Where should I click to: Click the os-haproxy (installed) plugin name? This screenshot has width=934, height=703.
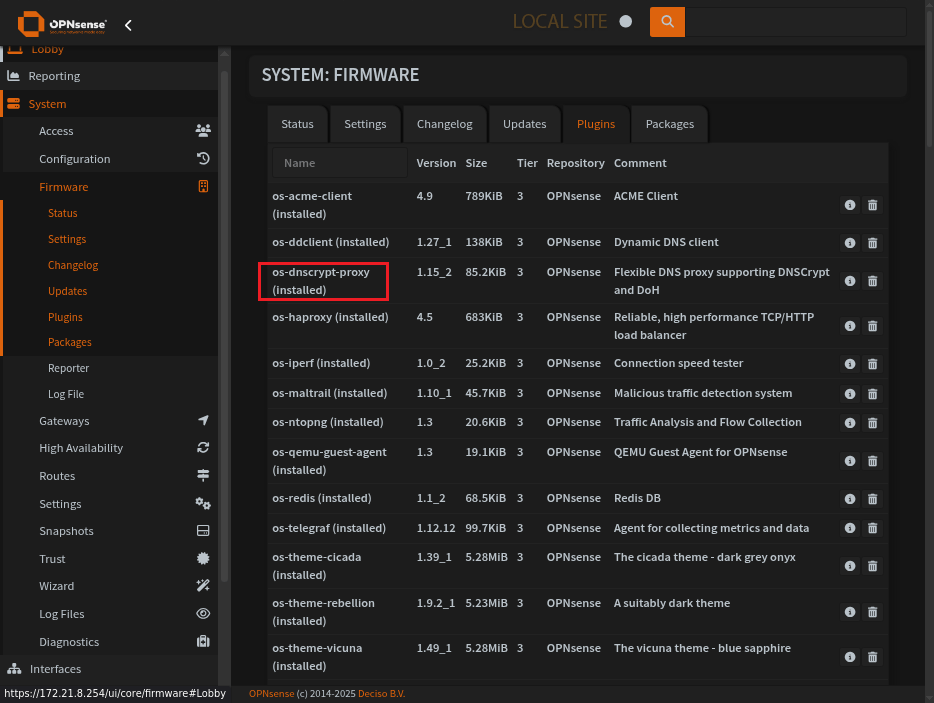click(x=330, y=317)
